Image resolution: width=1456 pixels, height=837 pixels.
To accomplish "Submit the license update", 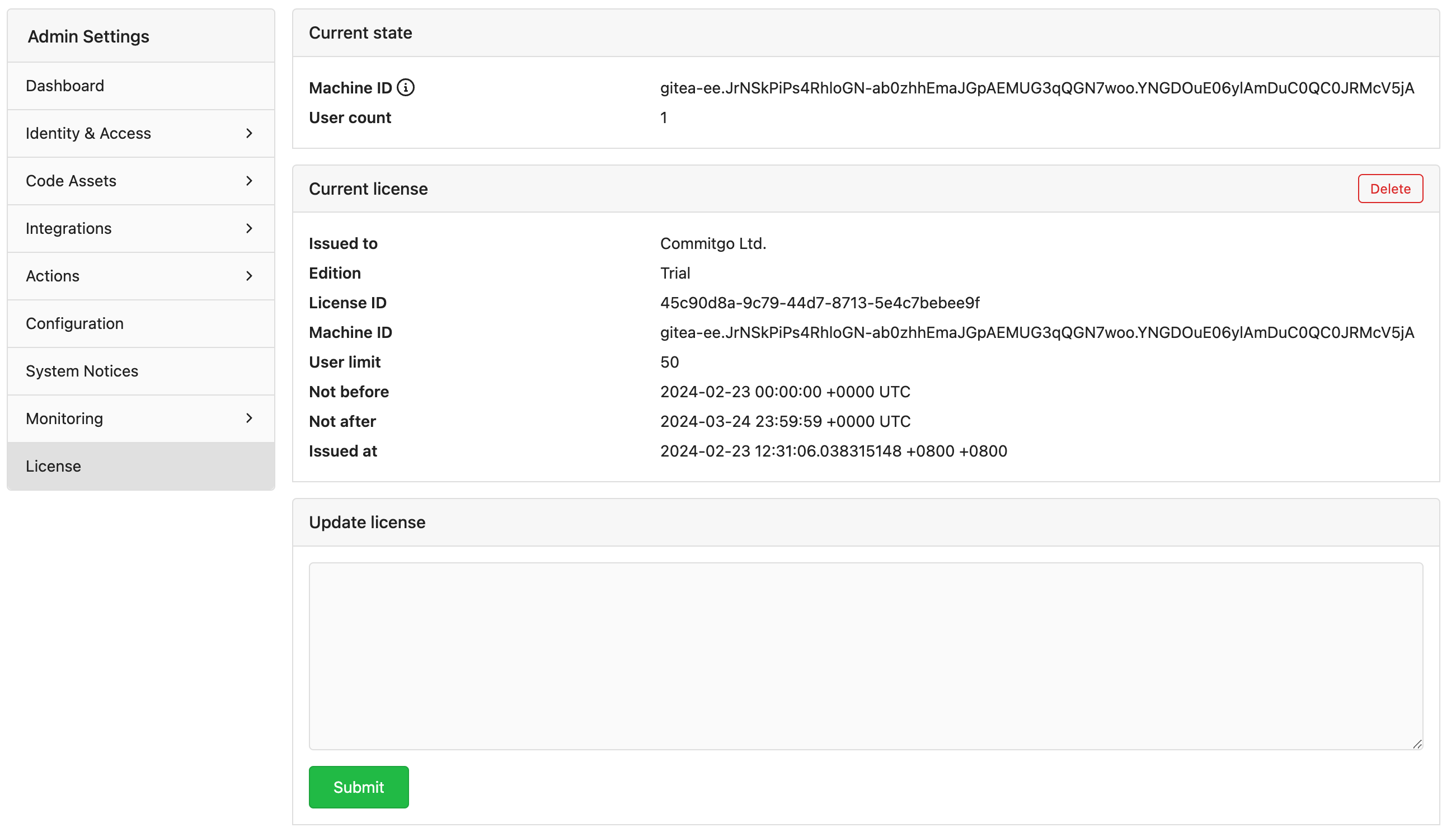I will 358,787.
